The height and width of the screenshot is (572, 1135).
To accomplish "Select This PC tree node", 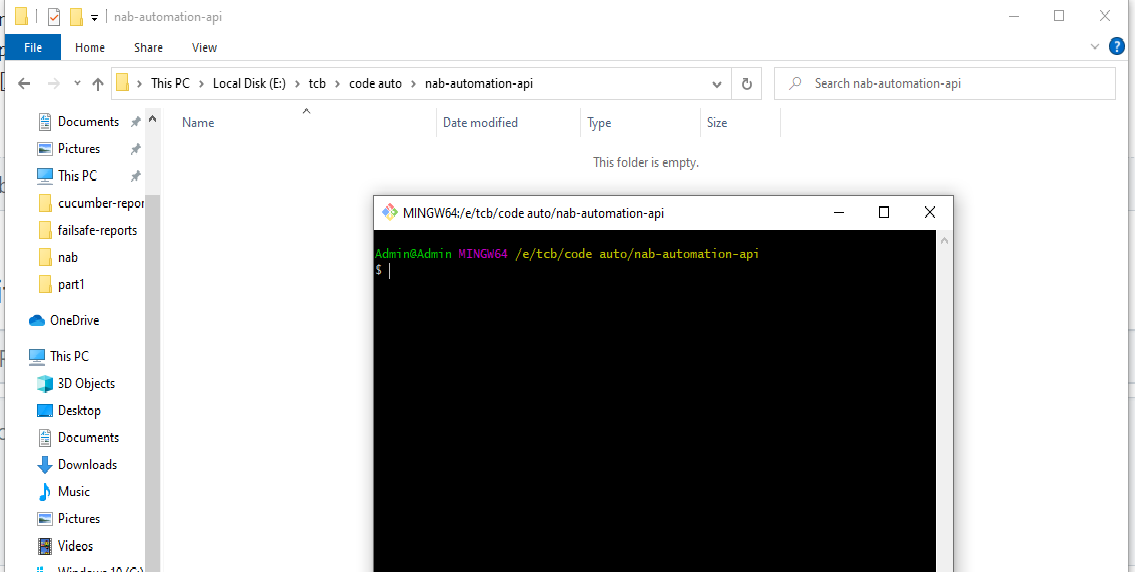I will click(69, 356).
